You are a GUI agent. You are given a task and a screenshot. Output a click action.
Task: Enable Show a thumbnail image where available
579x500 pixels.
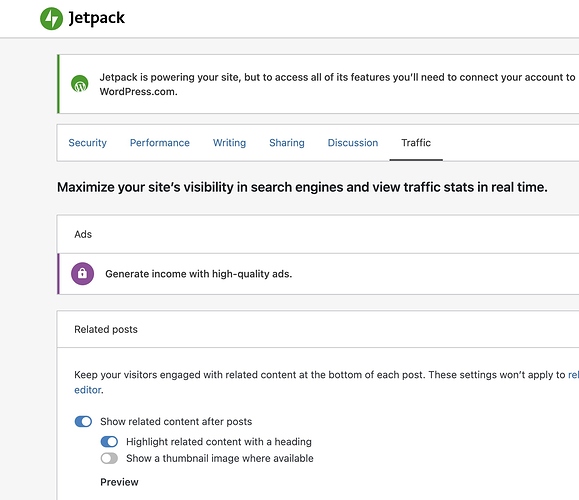109,458
